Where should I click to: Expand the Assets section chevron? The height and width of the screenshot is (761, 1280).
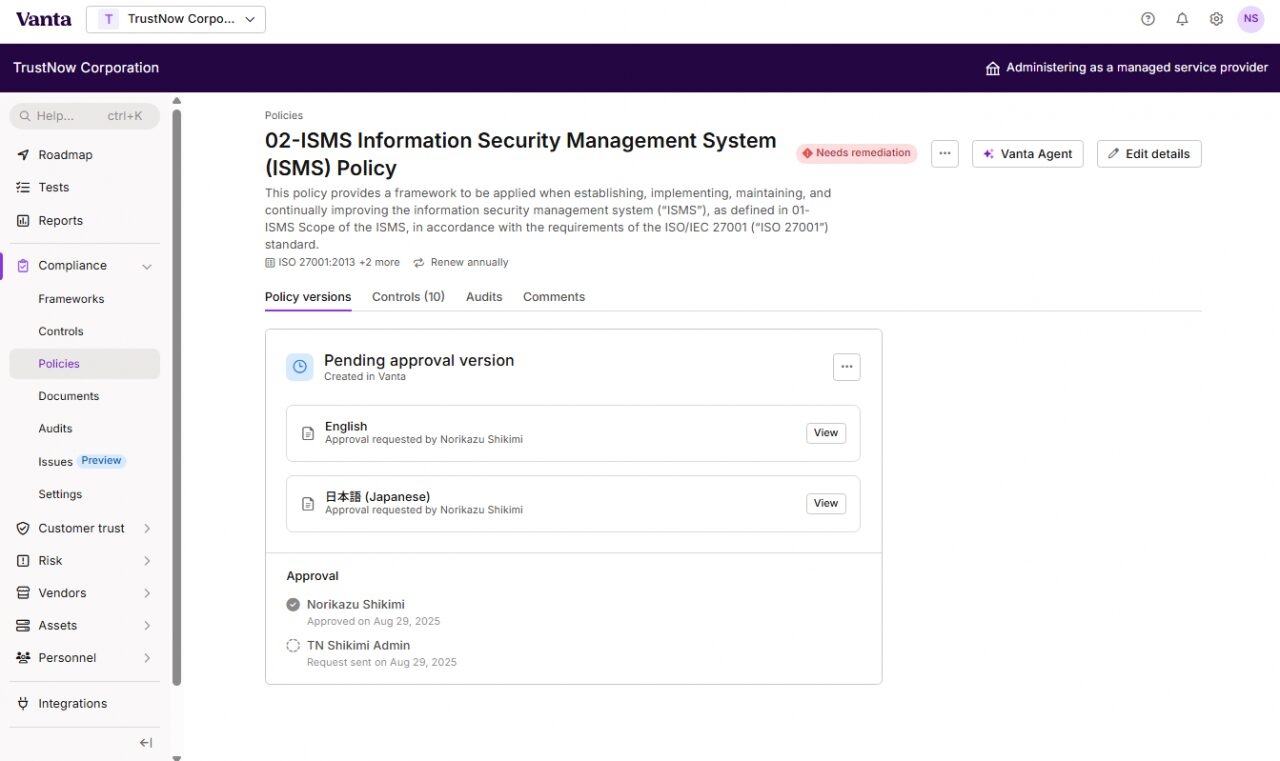(147, 625)
